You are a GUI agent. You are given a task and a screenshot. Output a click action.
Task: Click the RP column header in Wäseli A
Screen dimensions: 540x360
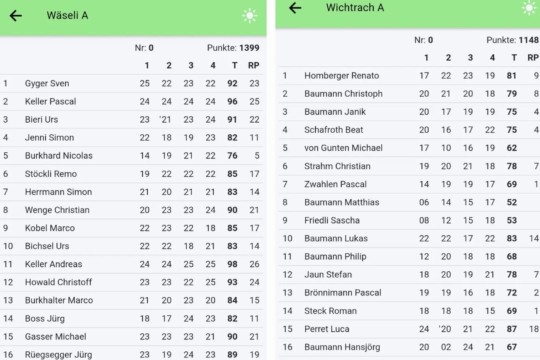tap(254, 65)
